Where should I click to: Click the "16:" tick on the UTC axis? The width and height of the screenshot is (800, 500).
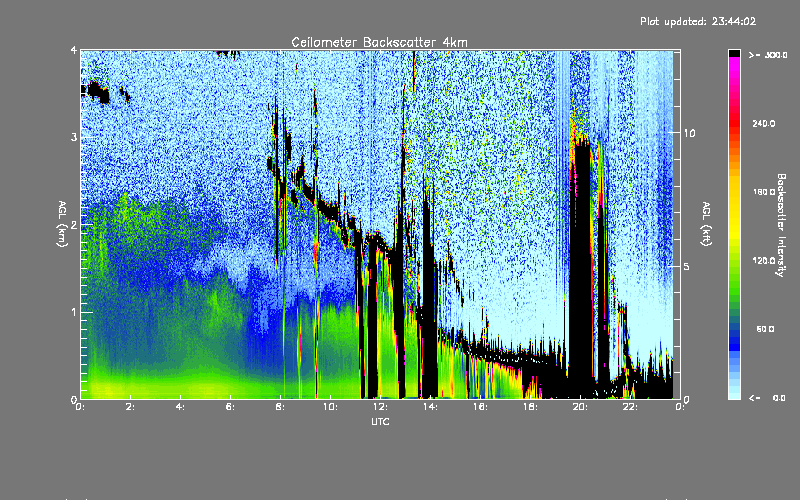point(480,407)
